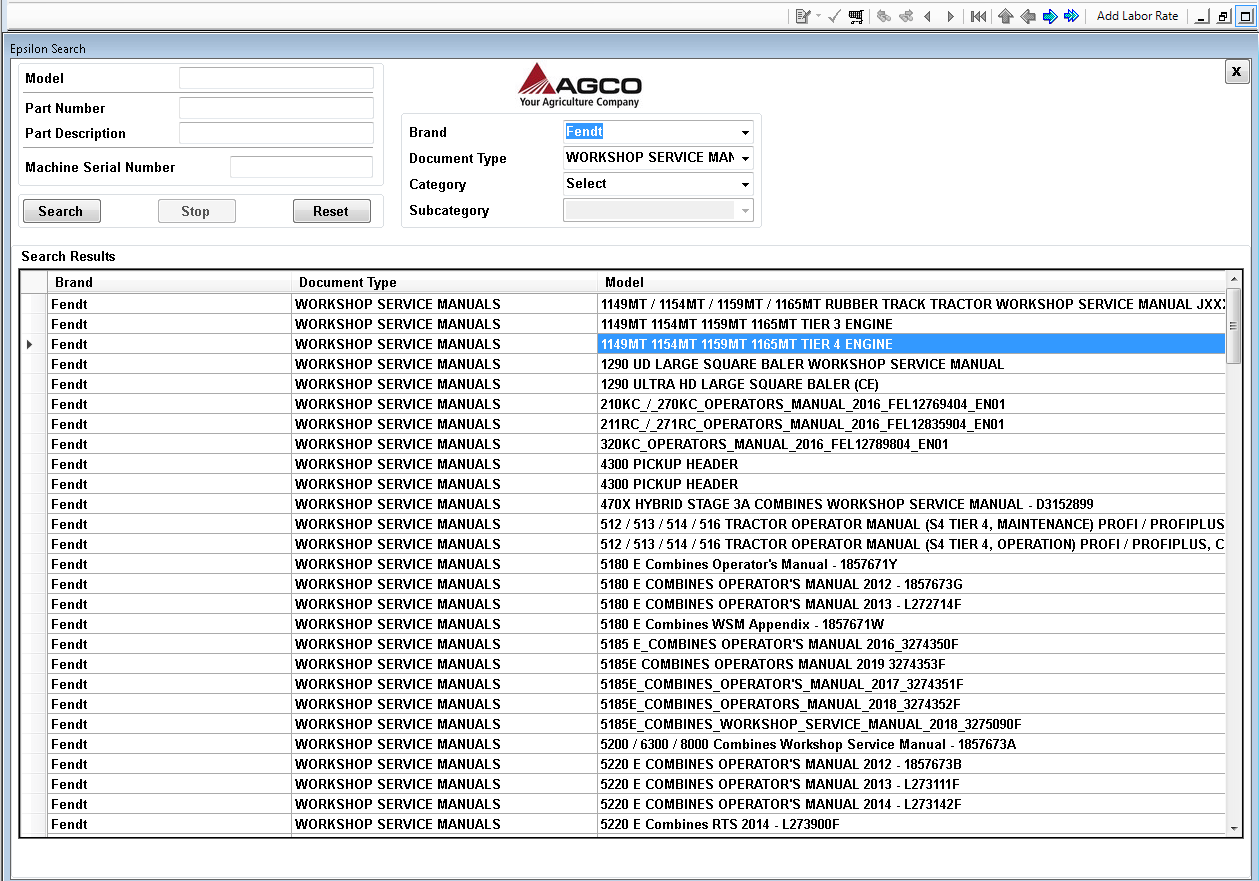
Task: Open the Document Type dropdown
Action: click(x=745, y=159)
